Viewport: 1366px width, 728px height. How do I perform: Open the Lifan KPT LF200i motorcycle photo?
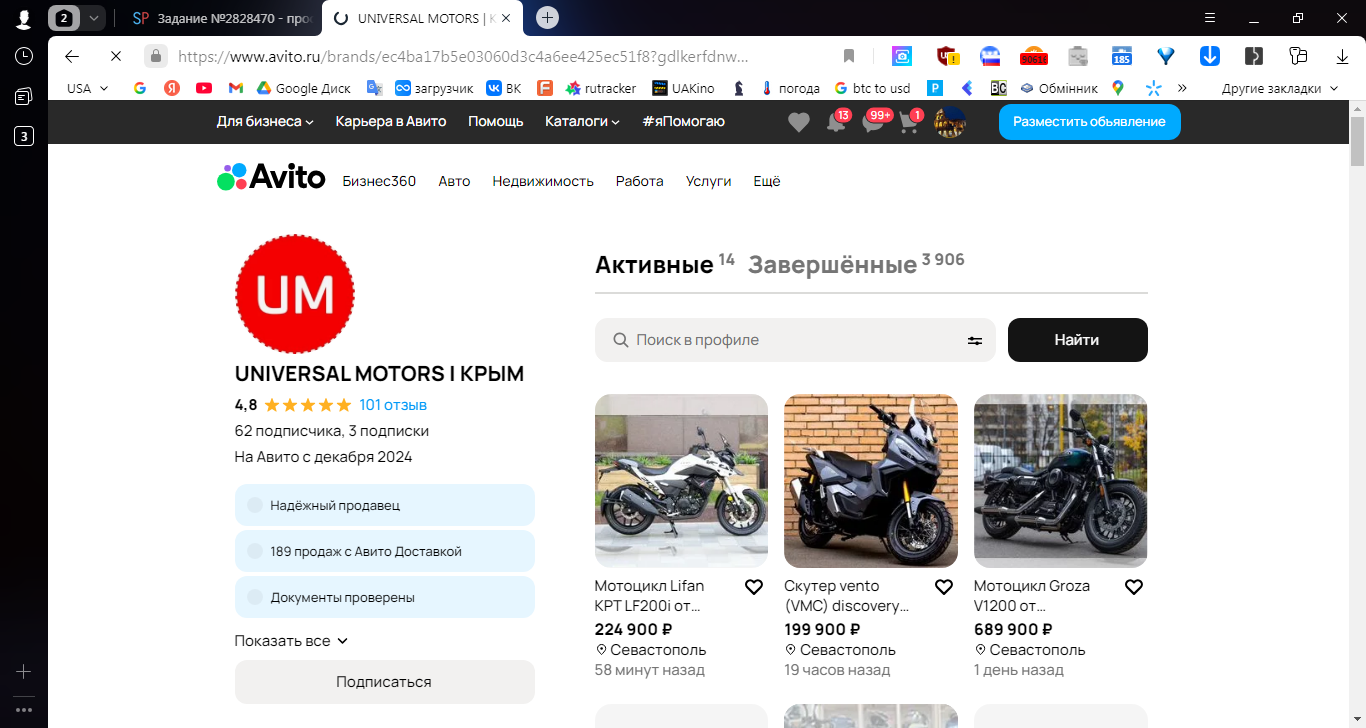pos(681,481)
